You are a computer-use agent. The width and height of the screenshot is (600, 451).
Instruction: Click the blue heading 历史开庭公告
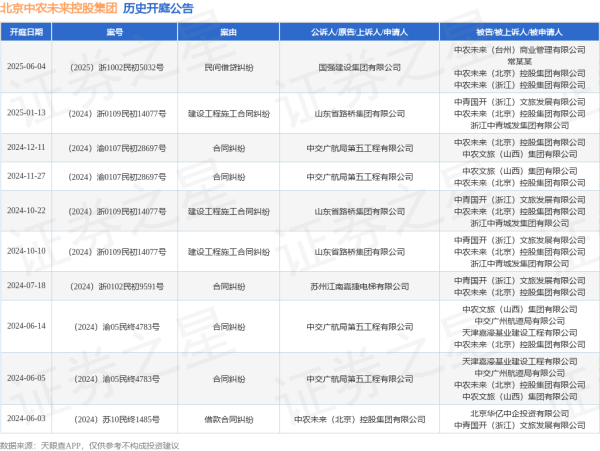point(158,8)
